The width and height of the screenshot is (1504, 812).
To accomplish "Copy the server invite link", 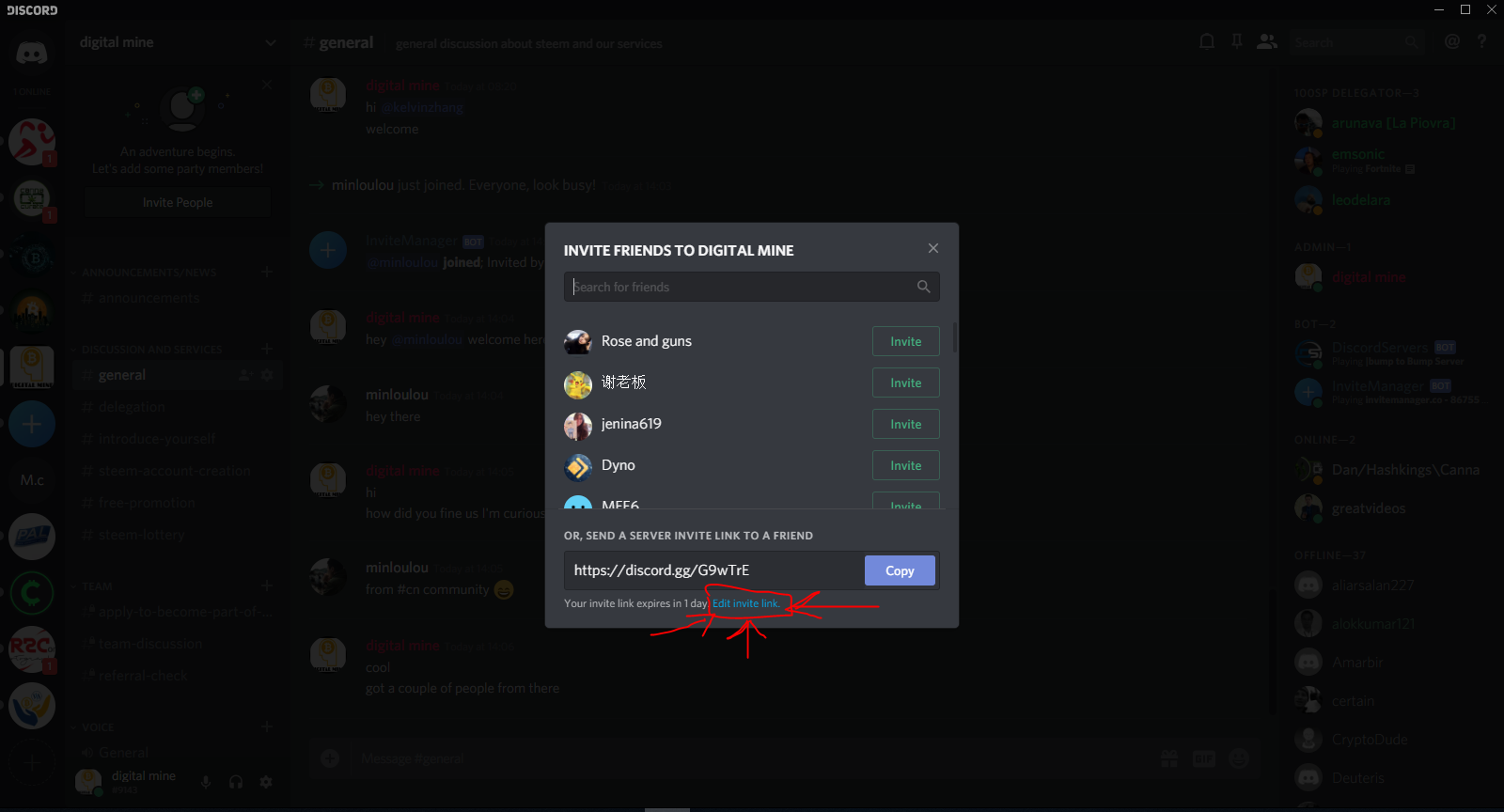I will [900, 570].
